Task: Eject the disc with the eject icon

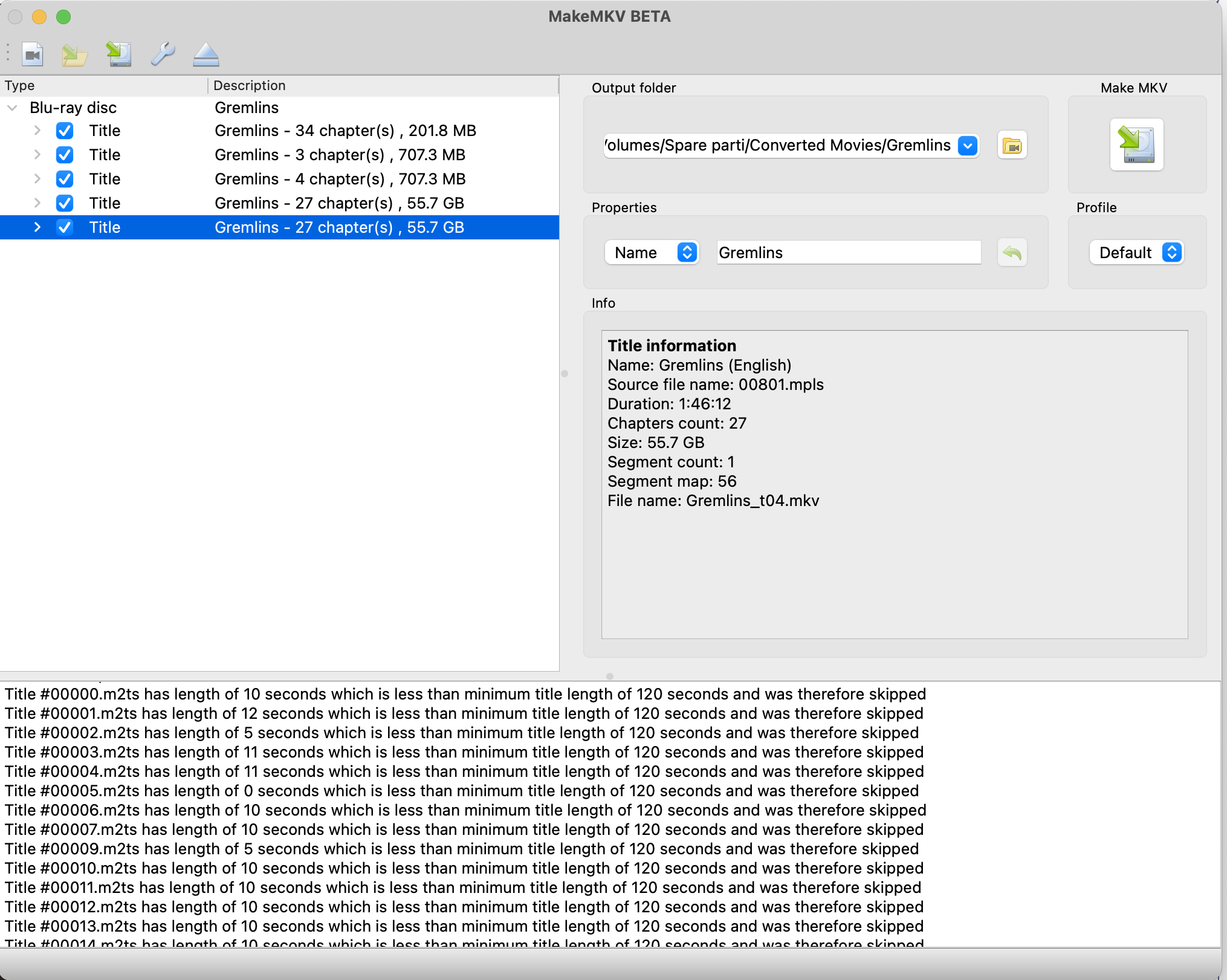Action: pos(206,54)
